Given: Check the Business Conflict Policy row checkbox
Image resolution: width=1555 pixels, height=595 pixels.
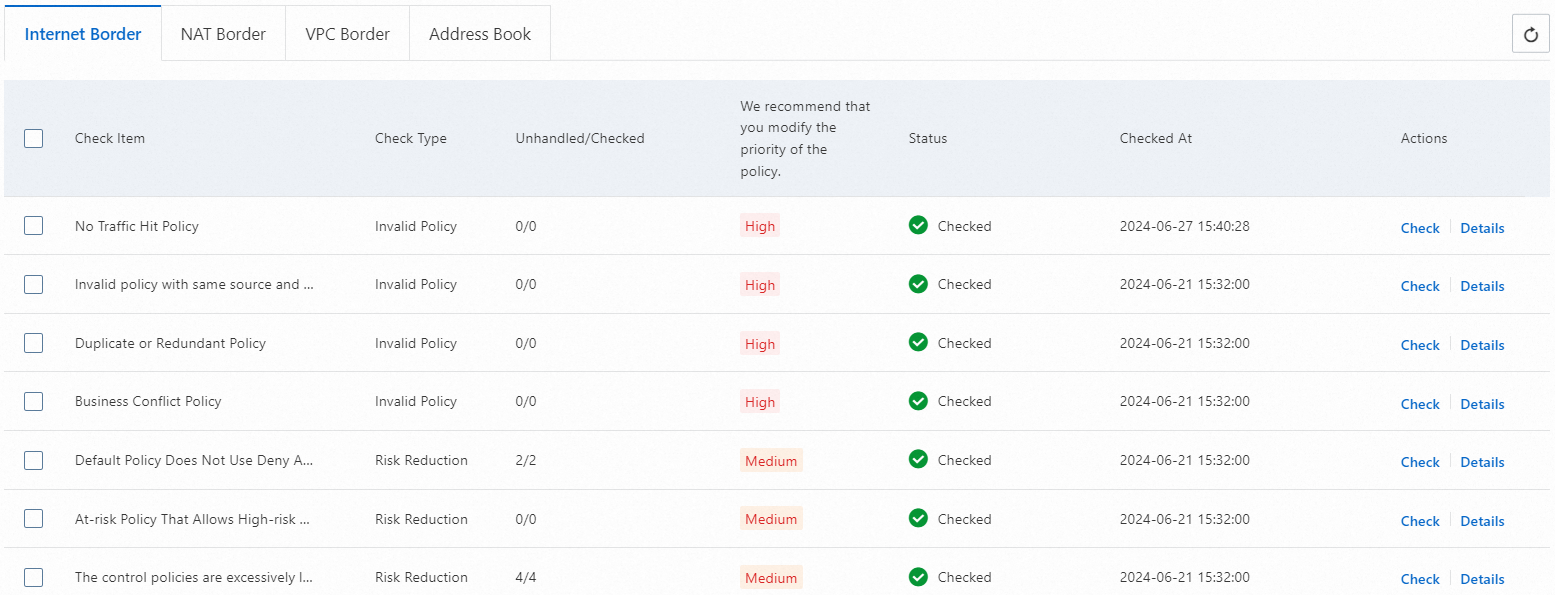Looking at the screenshot, I should tap(34, 401).
